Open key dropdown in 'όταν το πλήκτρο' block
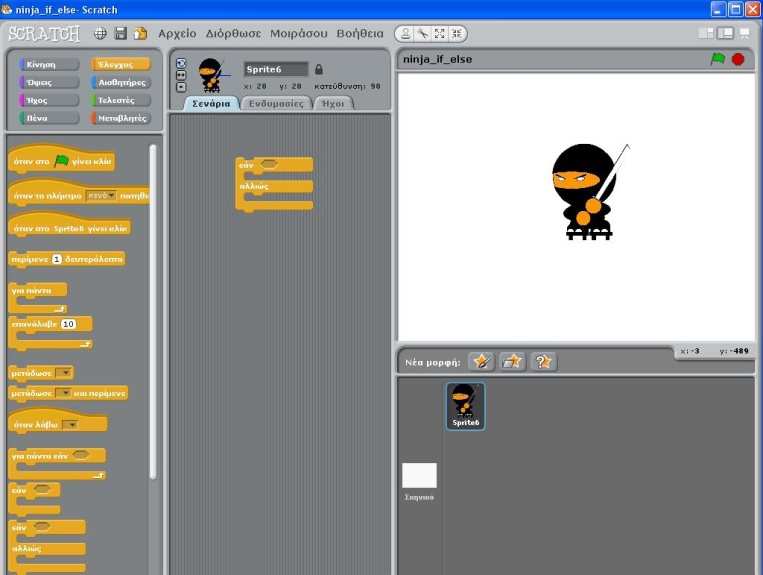 click(x=101, y=196)
